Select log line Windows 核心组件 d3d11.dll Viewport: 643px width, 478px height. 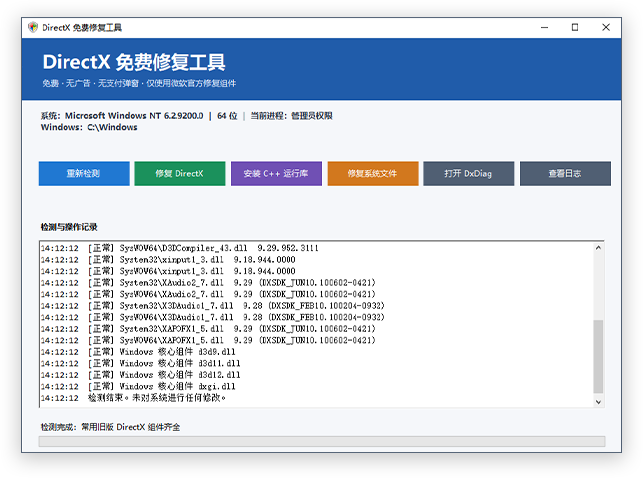pyautogui.click(x=141, y=363)
